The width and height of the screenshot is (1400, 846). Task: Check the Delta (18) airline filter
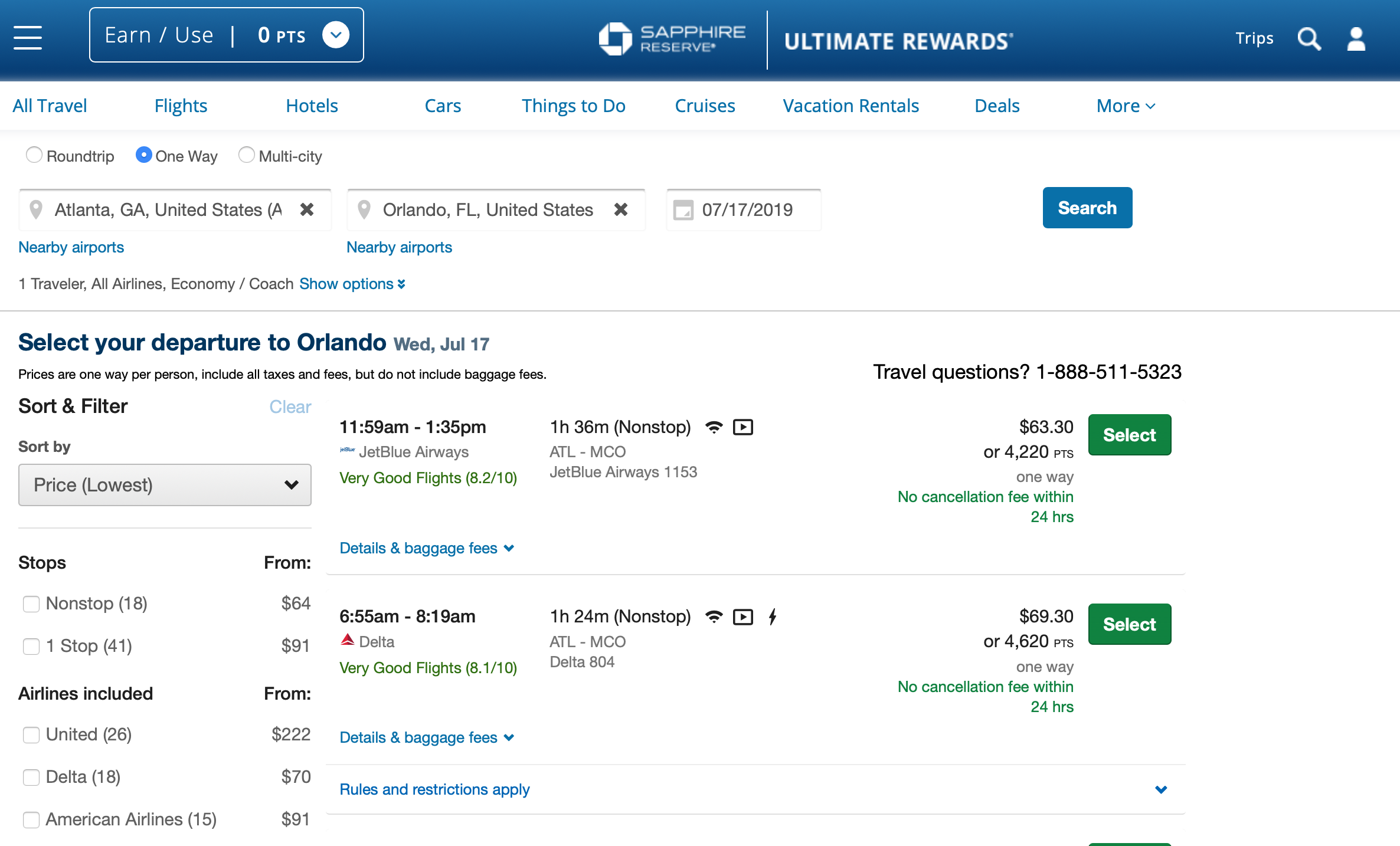(x=31, y=778)
